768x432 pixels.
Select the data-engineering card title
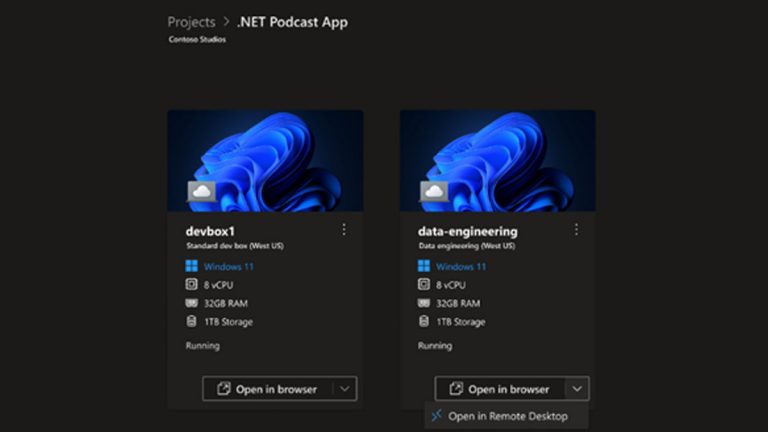(468, 231)
